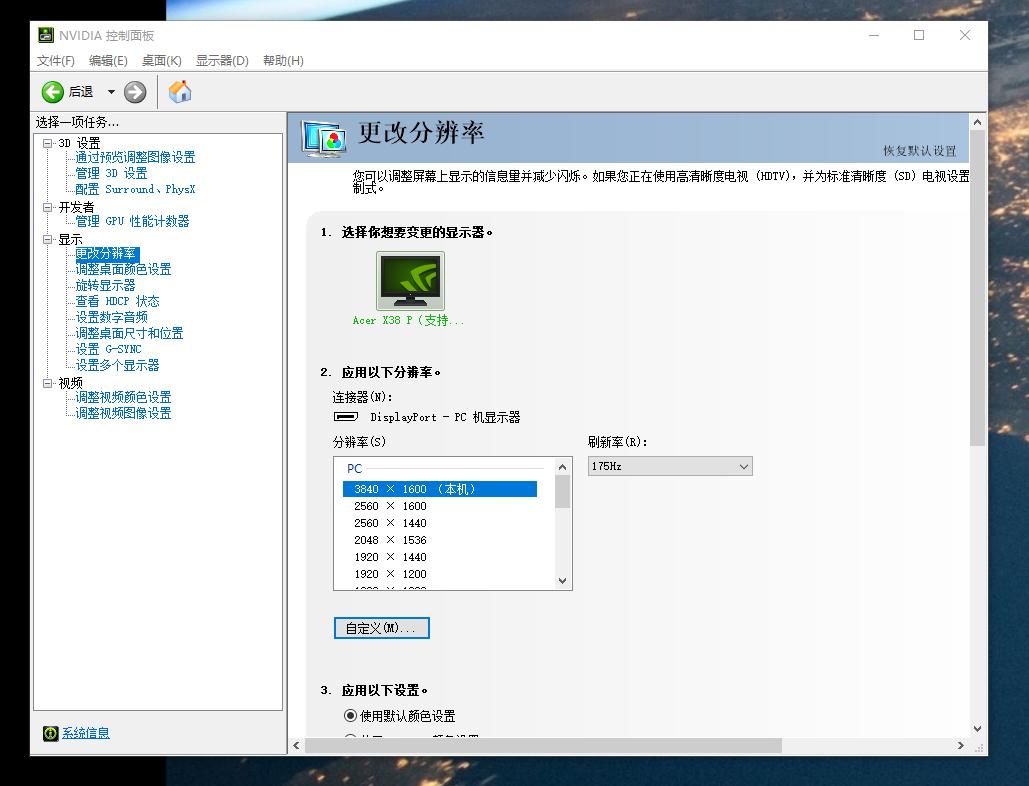This screenshot has height=786, width=1029.
Task: Click the 系统信息 info icon at bottom left
Action: 50,733
